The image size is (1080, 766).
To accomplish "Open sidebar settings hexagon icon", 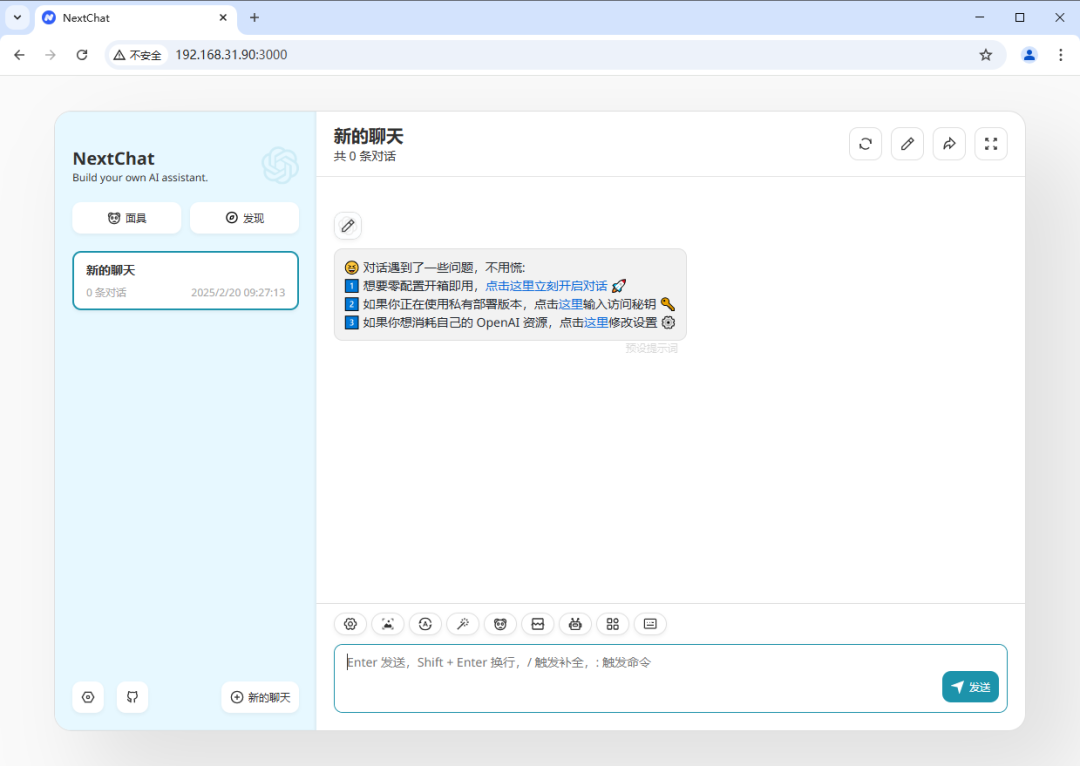I will (88, 697).
